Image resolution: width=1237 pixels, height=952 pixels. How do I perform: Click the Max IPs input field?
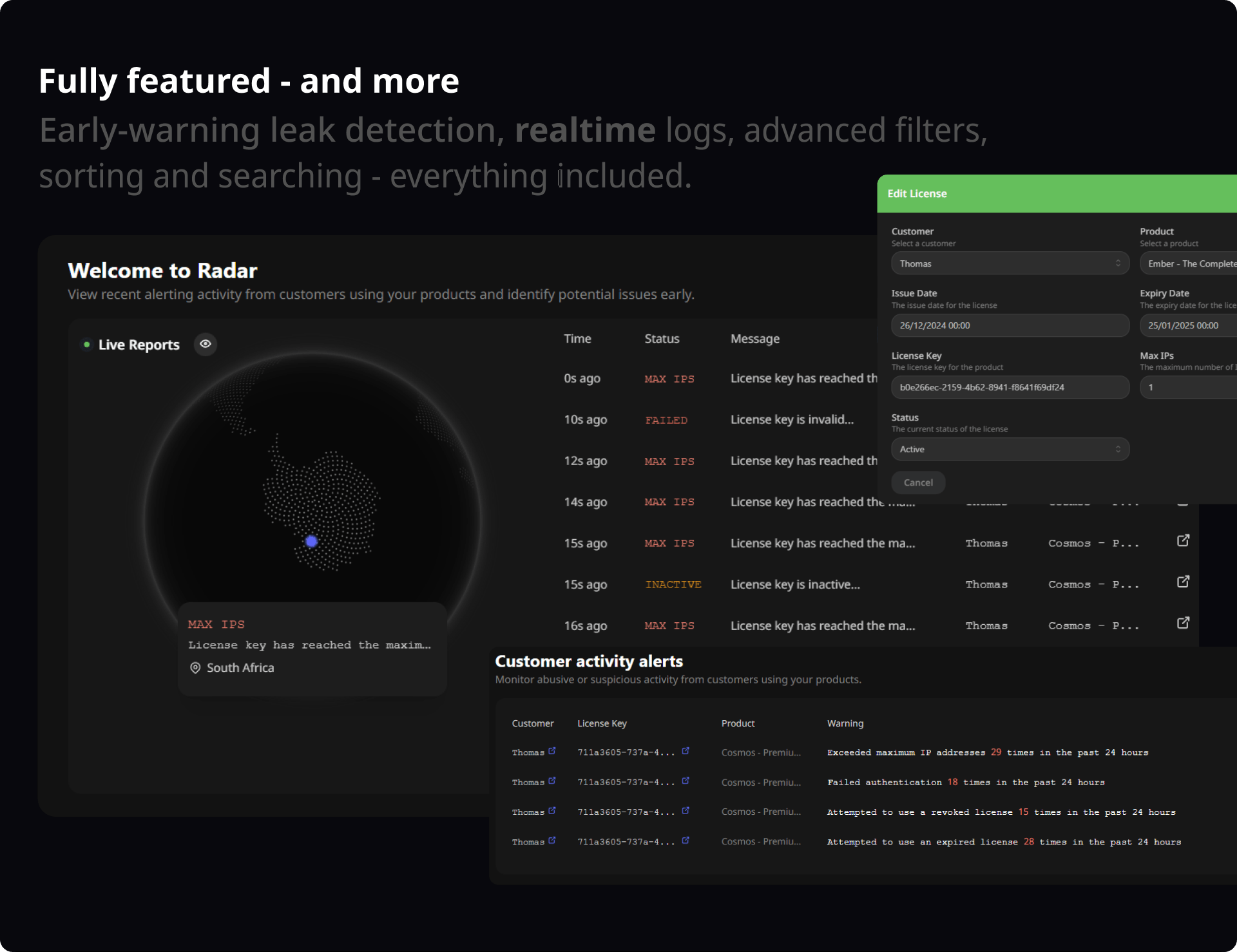pos(1189,387)
